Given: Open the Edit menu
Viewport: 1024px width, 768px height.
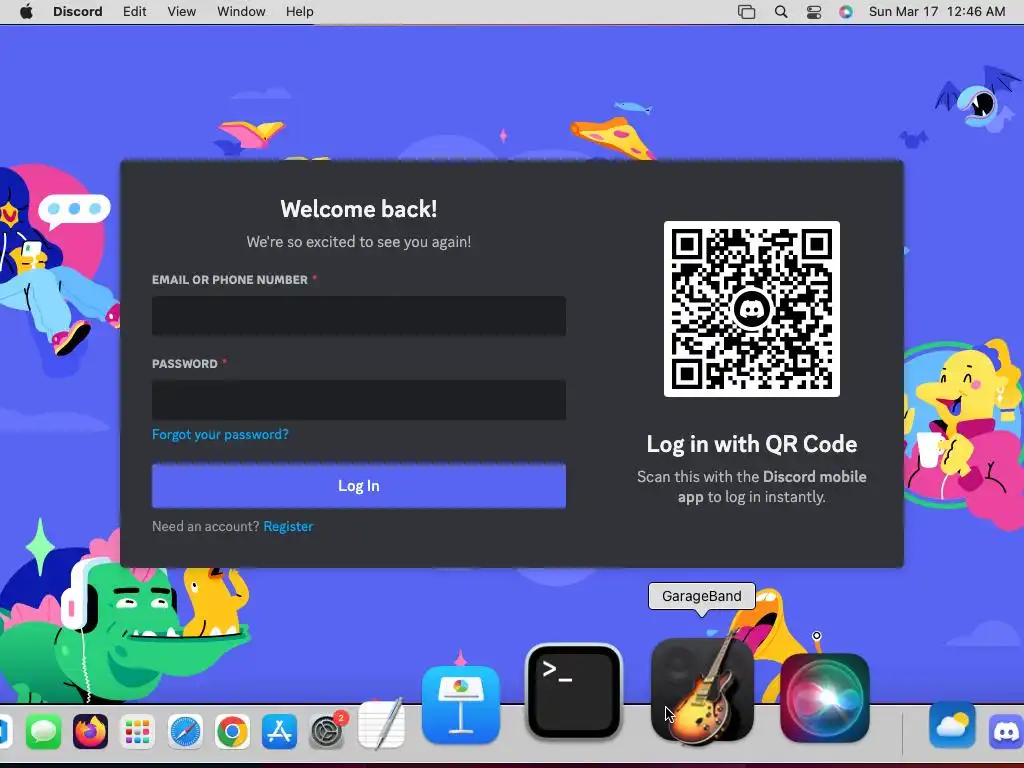Looking at the screenshot, I should point(135,12).
